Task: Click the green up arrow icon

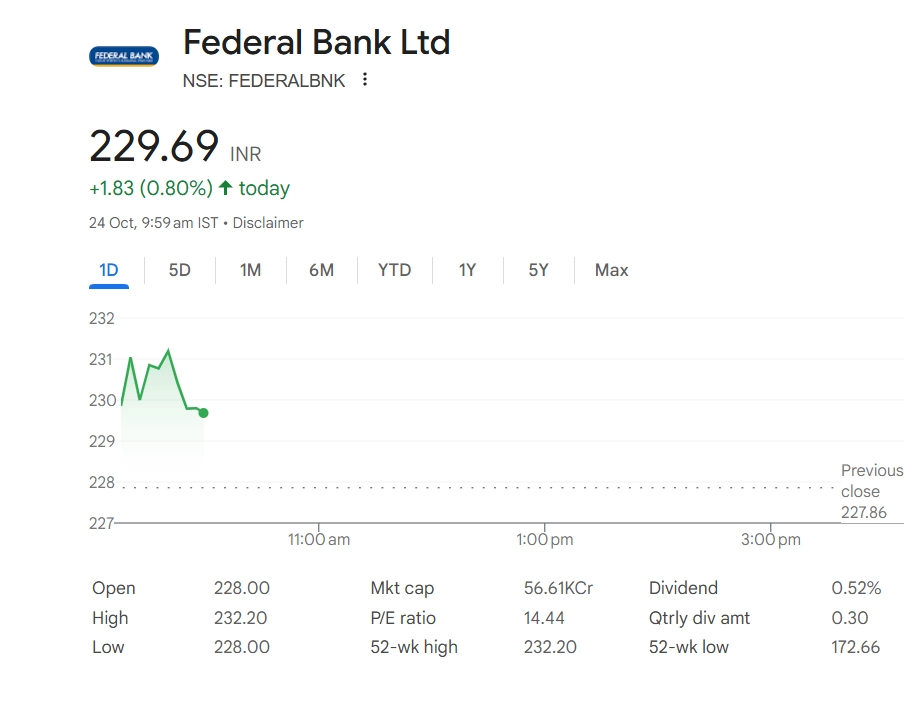Action: (226, 188)
